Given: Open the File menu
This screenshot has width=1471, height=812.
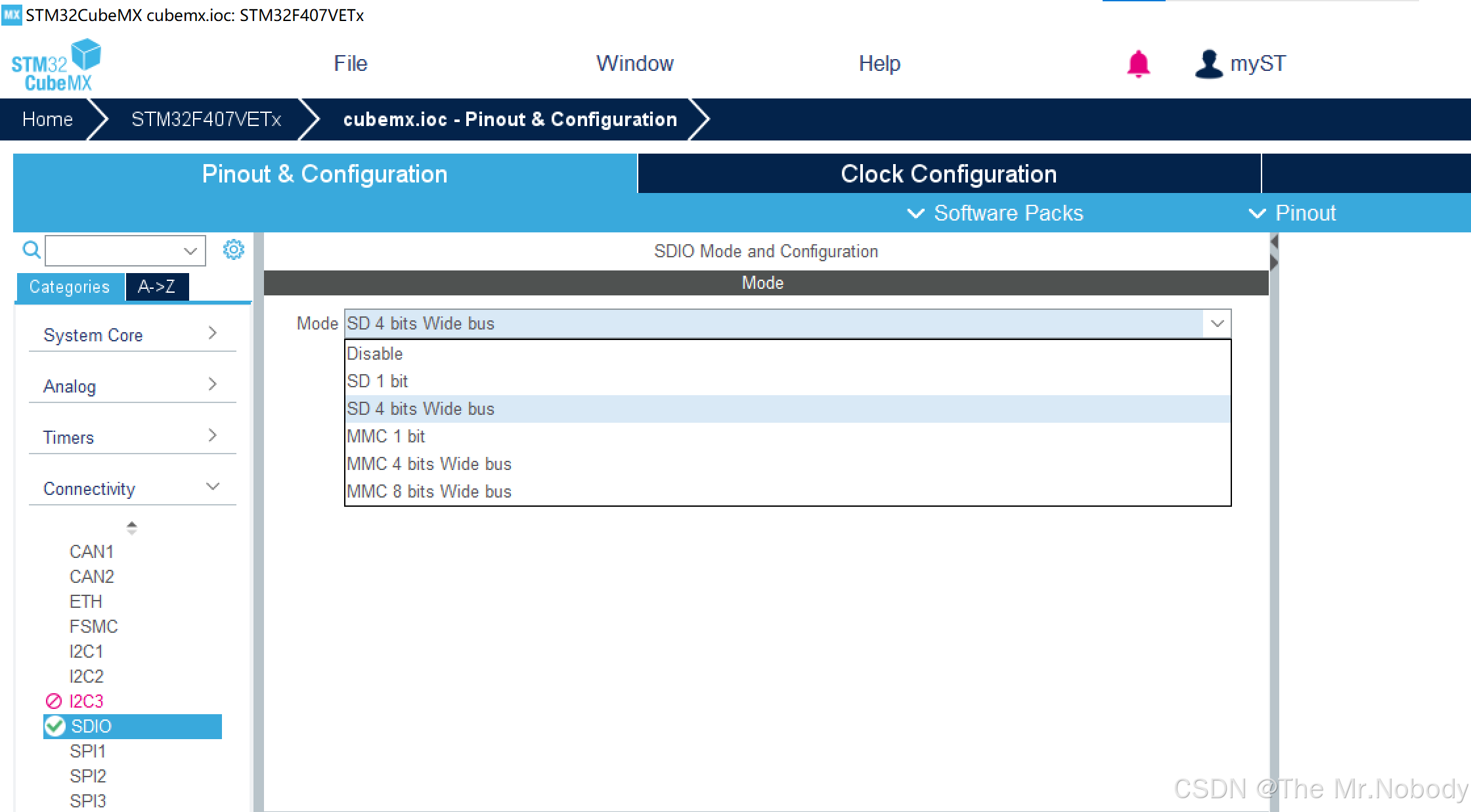Looking at the screenshot, I should point(350,64).
